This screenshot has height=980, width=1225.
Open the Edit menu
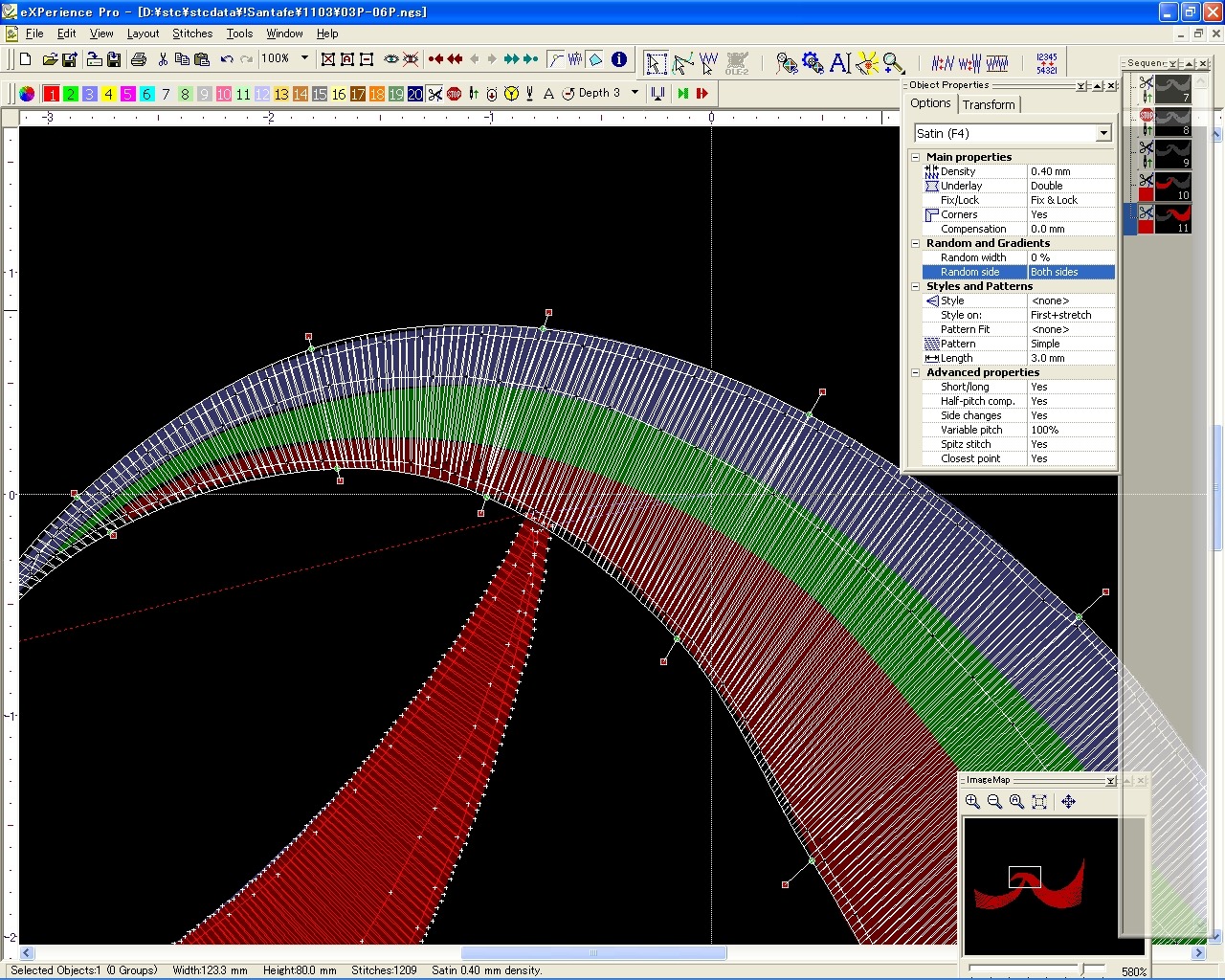(x=66, y=33)
